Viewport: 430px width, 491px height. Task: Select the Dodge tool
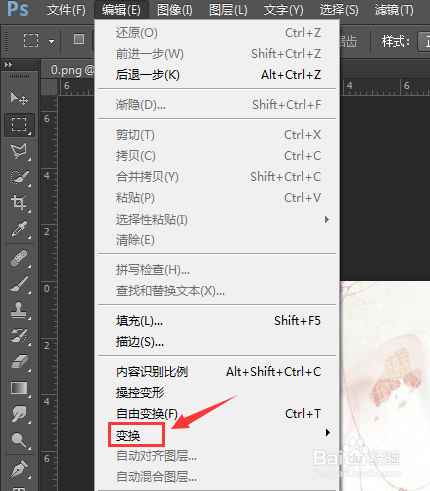[x=19, y=440]
